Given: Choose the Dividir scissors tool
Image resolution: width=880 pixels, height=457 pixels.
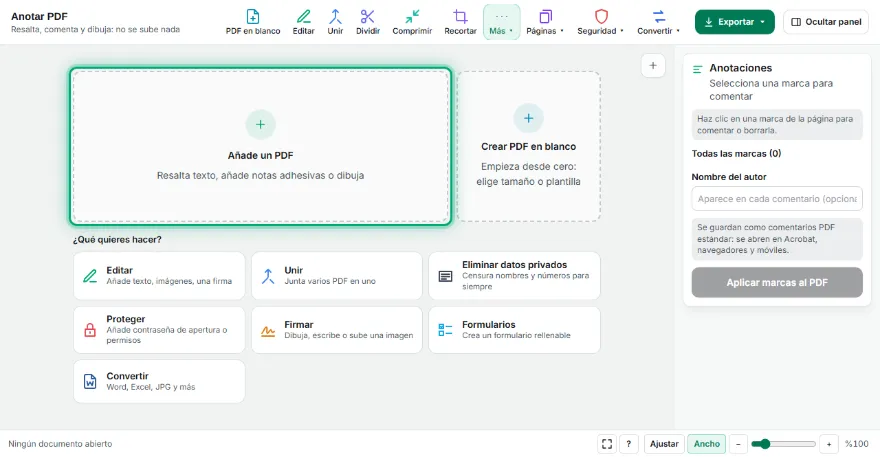Looking at the screenshot, I should point(368,22).
